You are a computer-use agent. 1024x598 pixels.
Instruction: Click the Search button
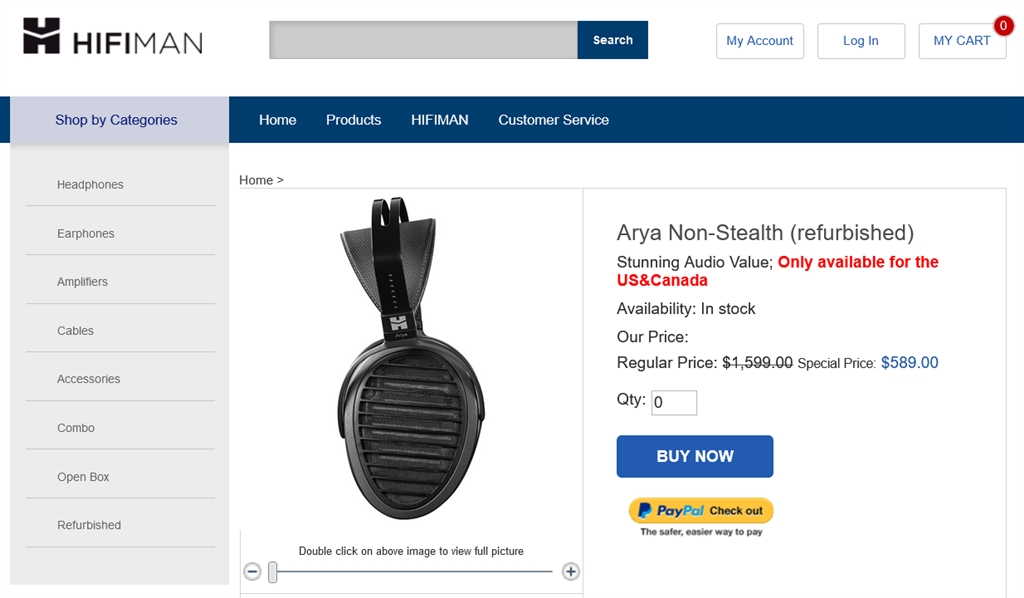point(612,40)
